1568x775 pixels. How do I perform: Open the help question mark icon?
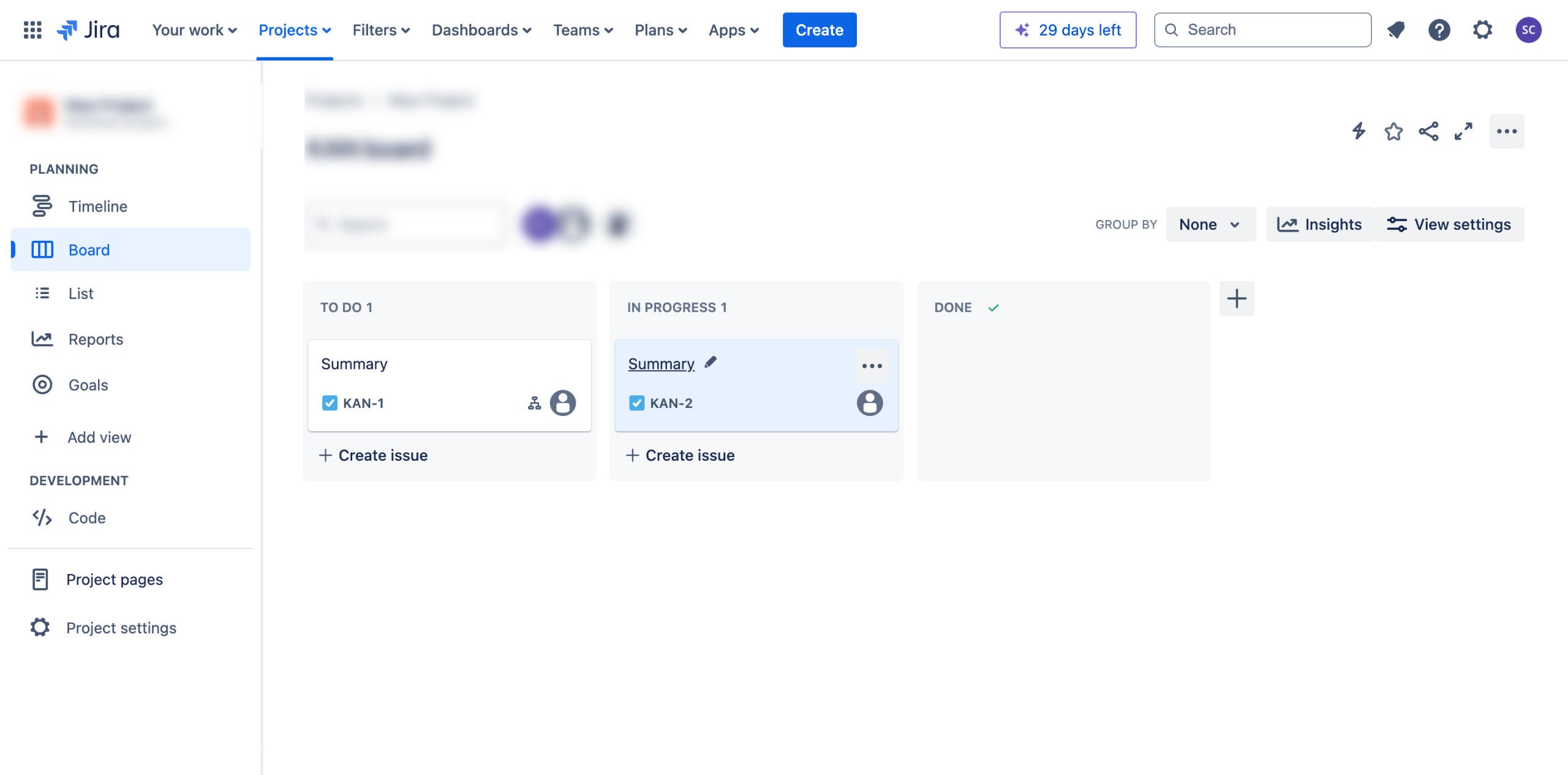(1439, 30)
